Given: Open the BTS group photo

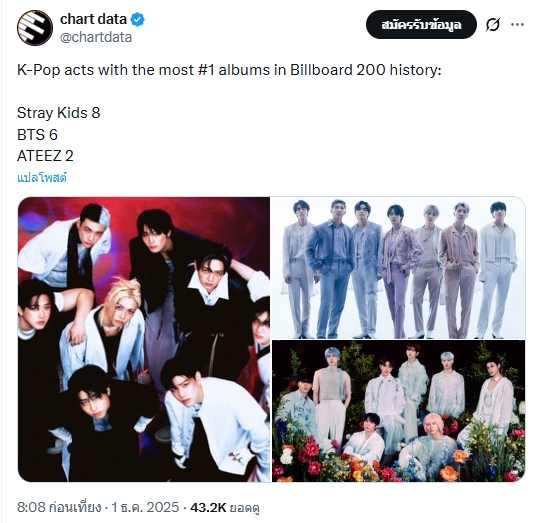Looking at the screenshot, I should click(x=399, y=268).
